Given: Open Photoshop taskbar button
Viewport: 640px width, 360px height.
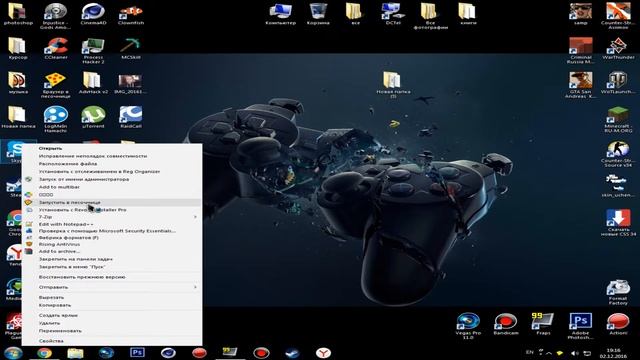Looking at the screenshot, I should [137, 352].
